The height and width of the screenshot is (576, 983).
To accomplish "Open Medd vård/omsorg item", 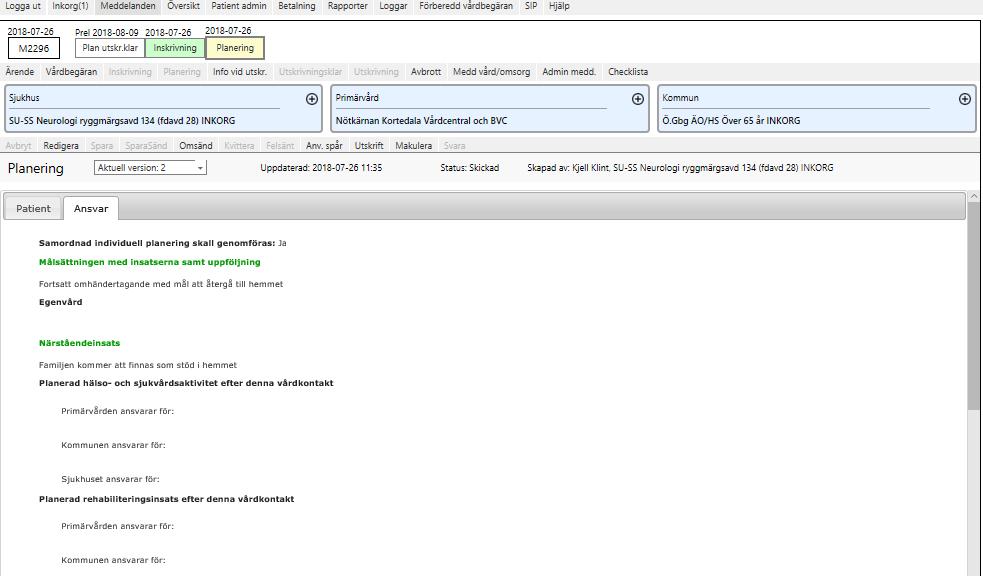I will tap(492, 72).
